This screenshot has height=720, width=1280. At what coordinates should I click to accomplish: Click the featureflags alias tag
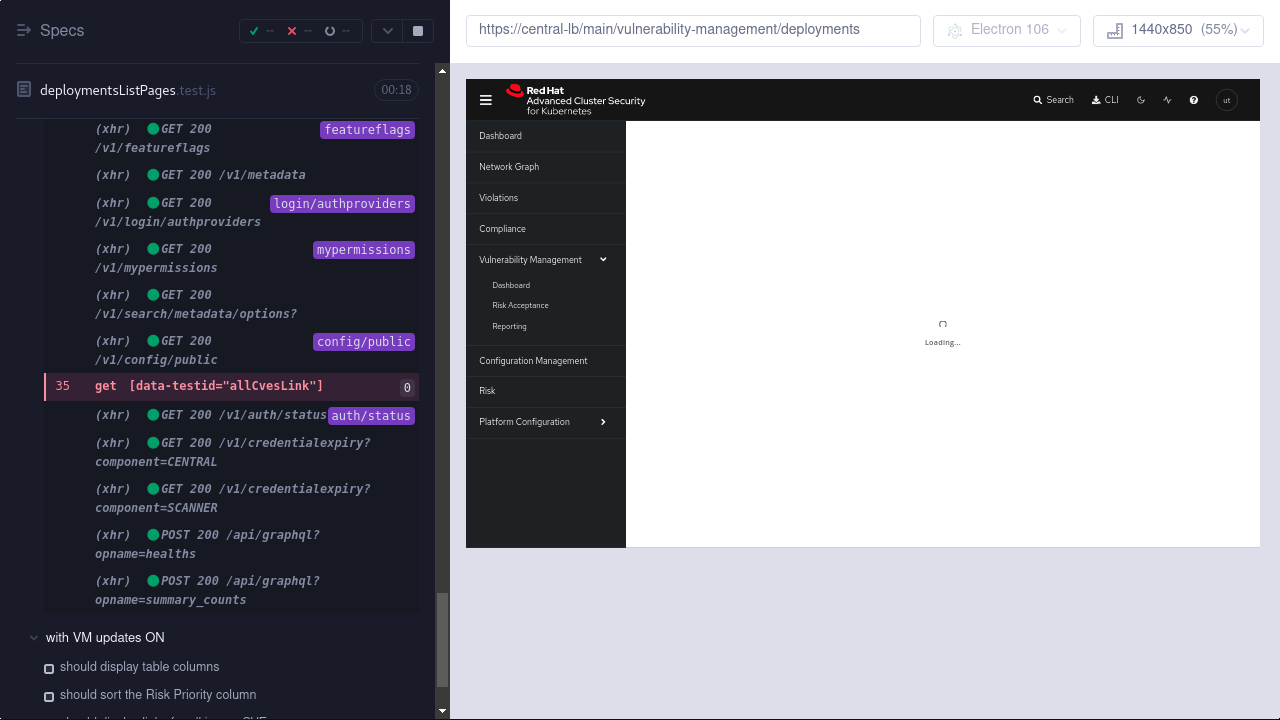pos(368,130)
